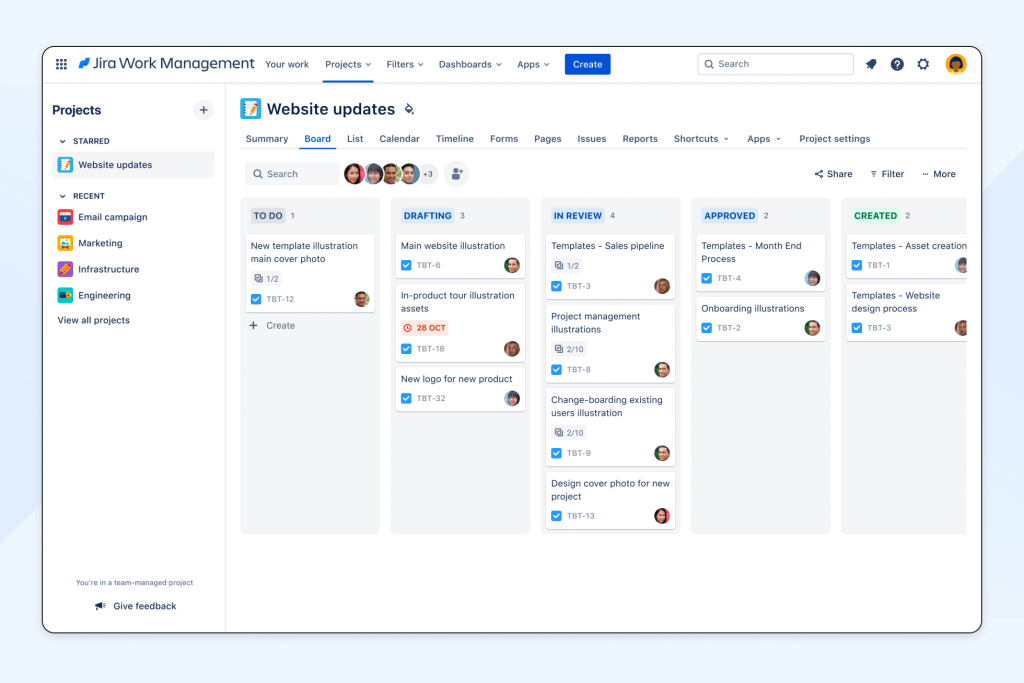Click the board search input field

pos(292,174)
